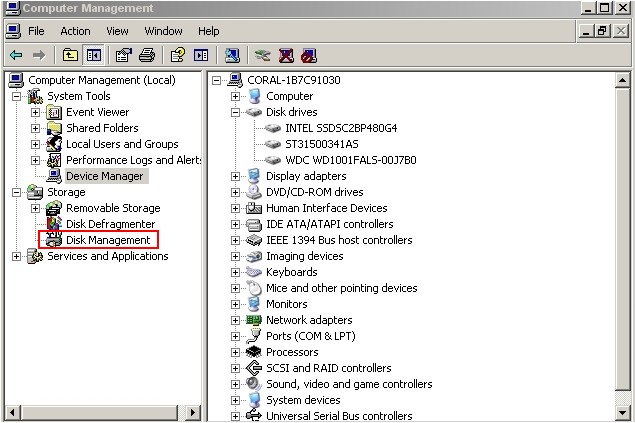Select the WDC WD1001FALS-00J7B0 drive
Image resolution: width=635 pixels, height=423 pixels.
(350, 160)
